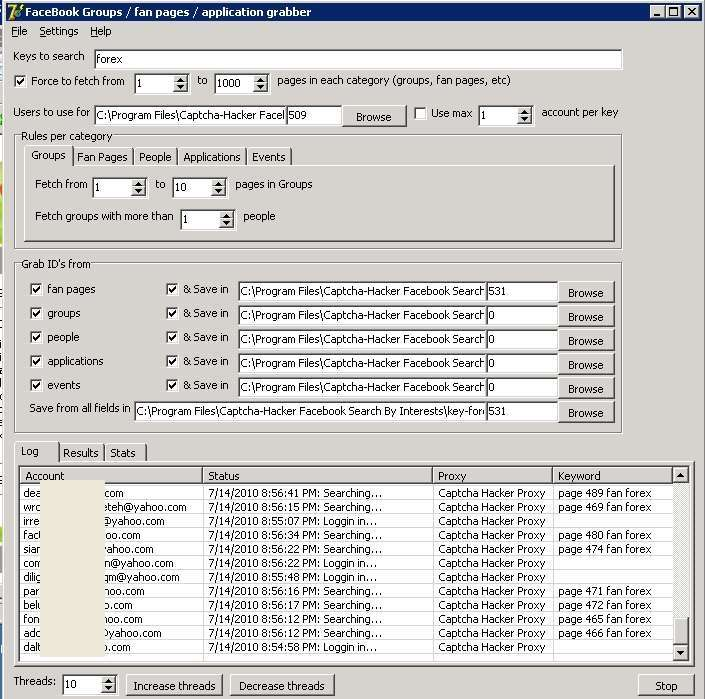
Task: Click the application icon in title bar
Action: pos(15,12)
